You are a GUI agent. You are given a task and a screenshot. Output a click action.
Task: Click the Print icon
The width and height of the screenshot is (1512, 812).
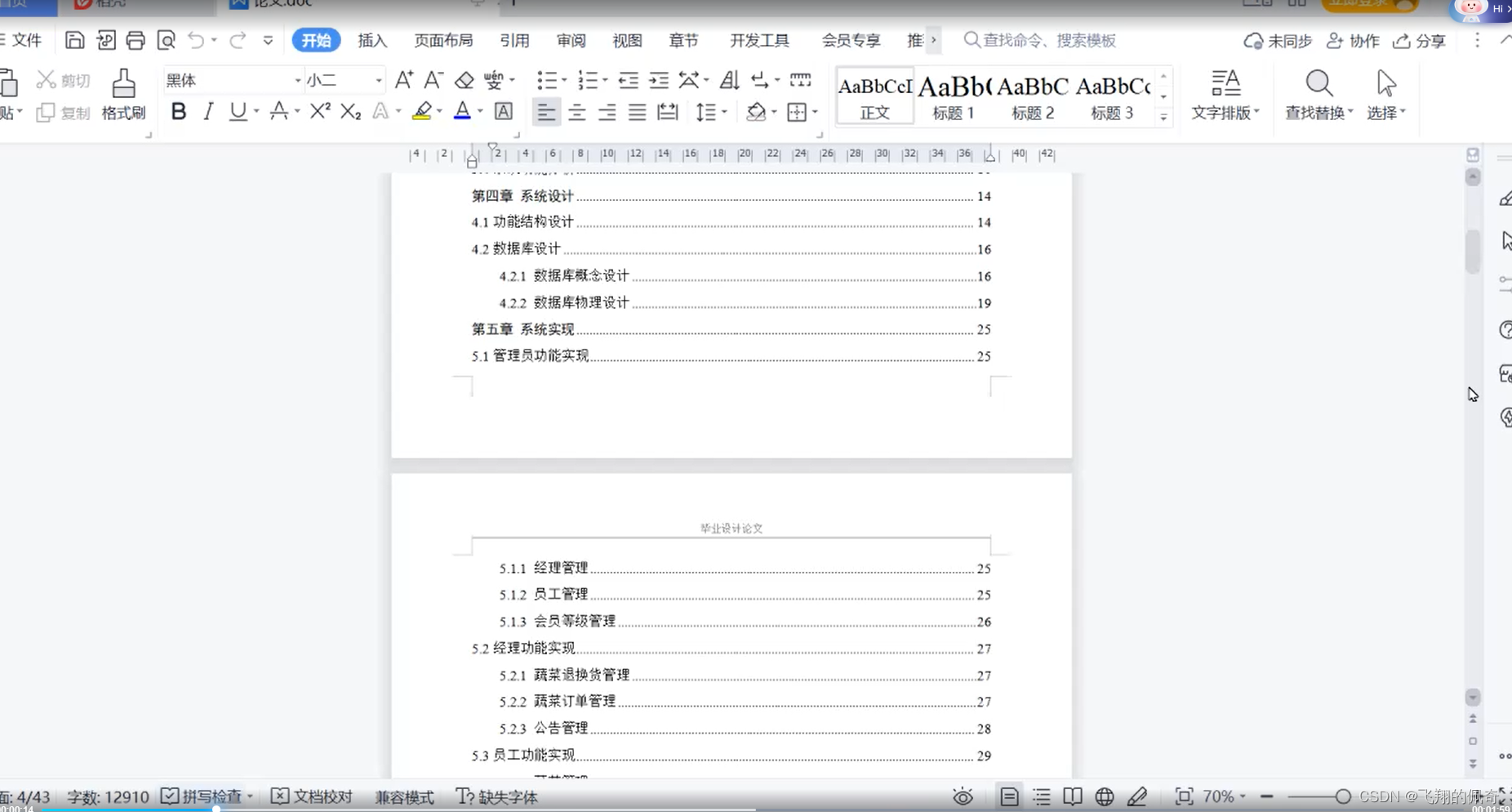coord(136,40)
